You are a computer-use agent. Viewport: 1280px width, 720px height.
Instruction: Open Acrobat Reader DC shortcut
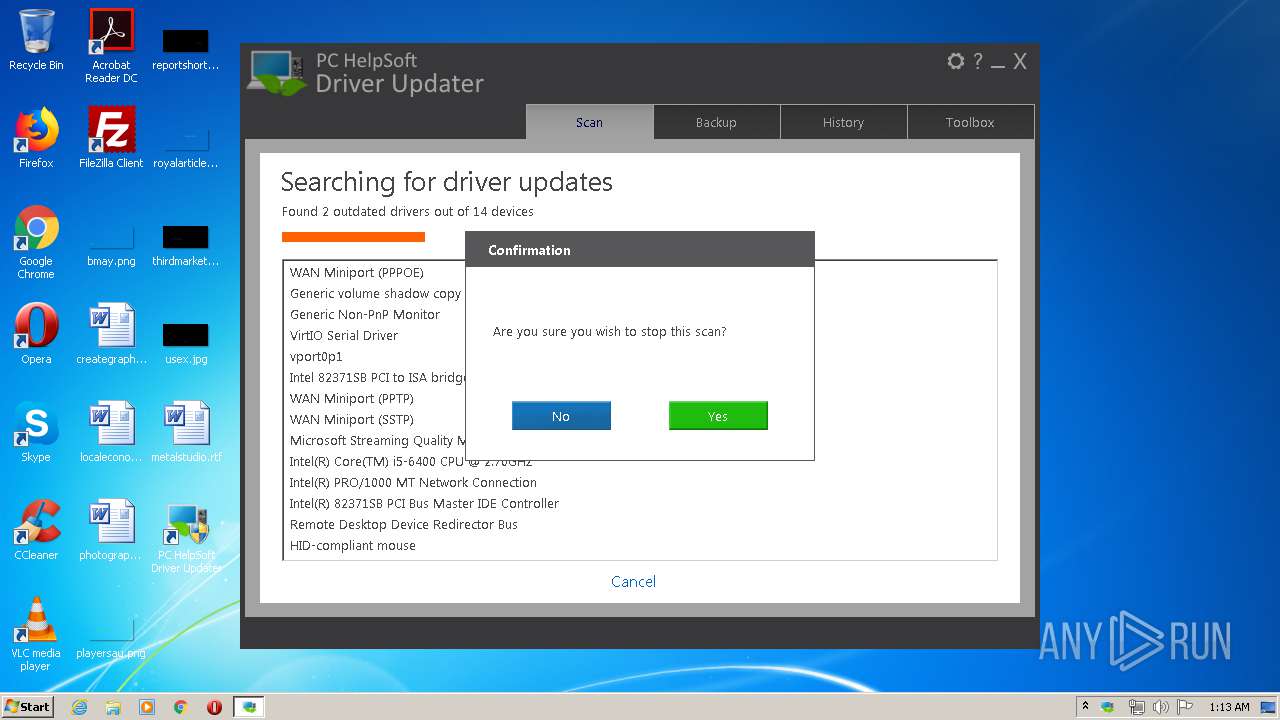(x=111, y=46)
